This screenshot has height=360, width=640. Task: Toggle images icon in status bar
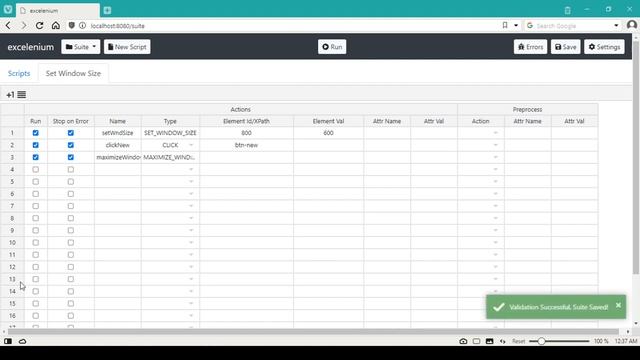(x=489, y=341)
